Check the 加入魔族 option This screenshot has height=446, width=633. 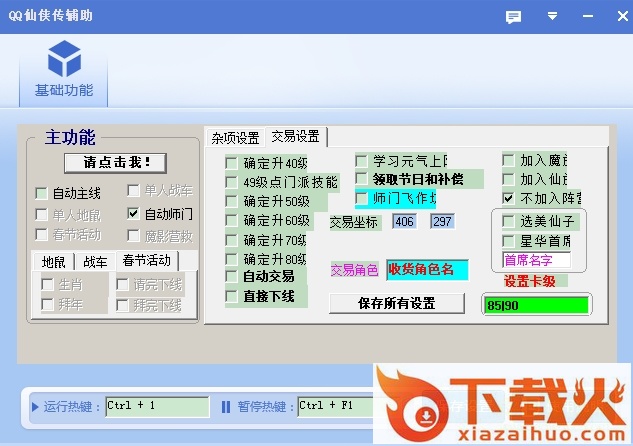click(x=508, y=160)
